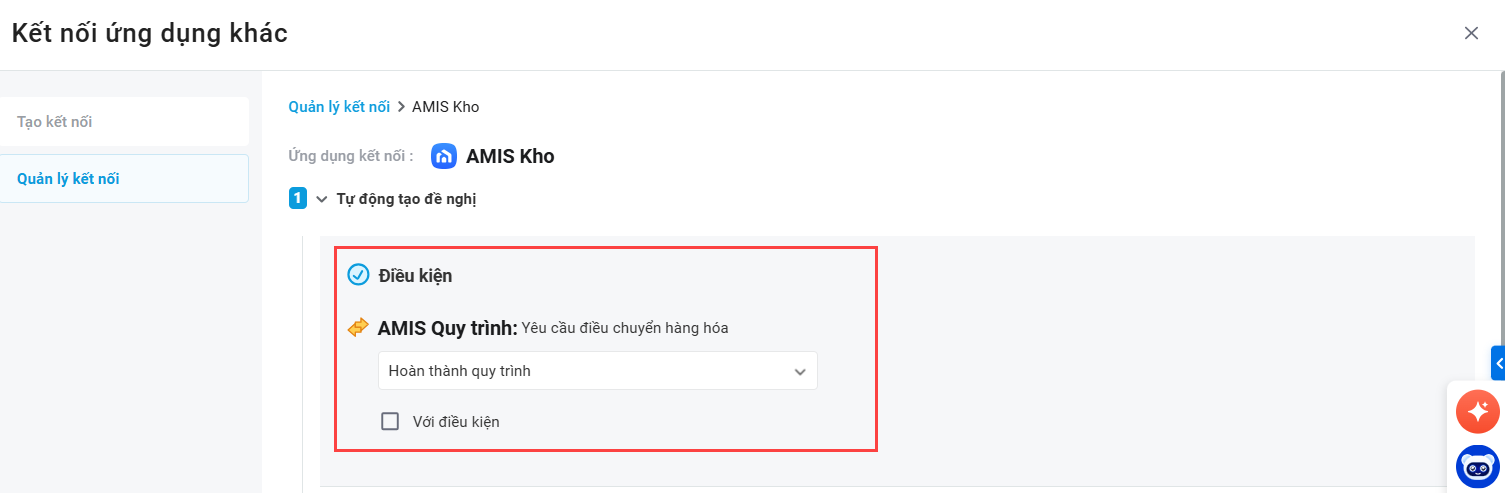Open the Hoàn thành quy trình dropdown
The width and height of the screenshot is (1505, 493).
pos(597,371)
